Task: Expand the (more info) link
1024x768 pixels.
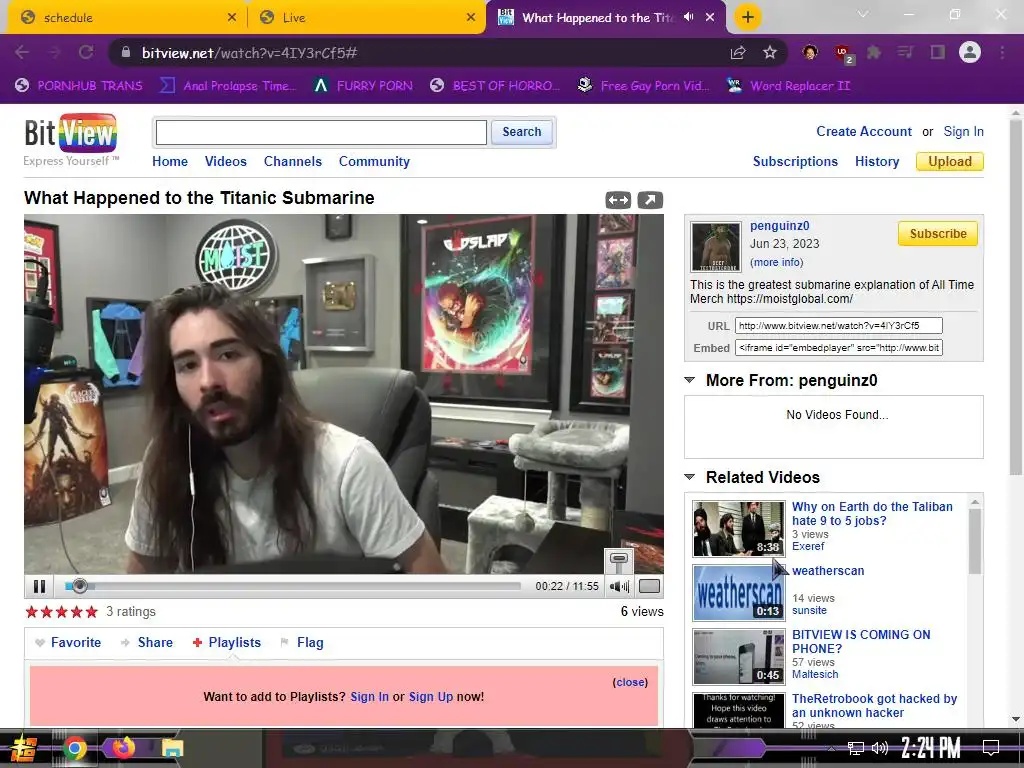Action: (776, 262)
